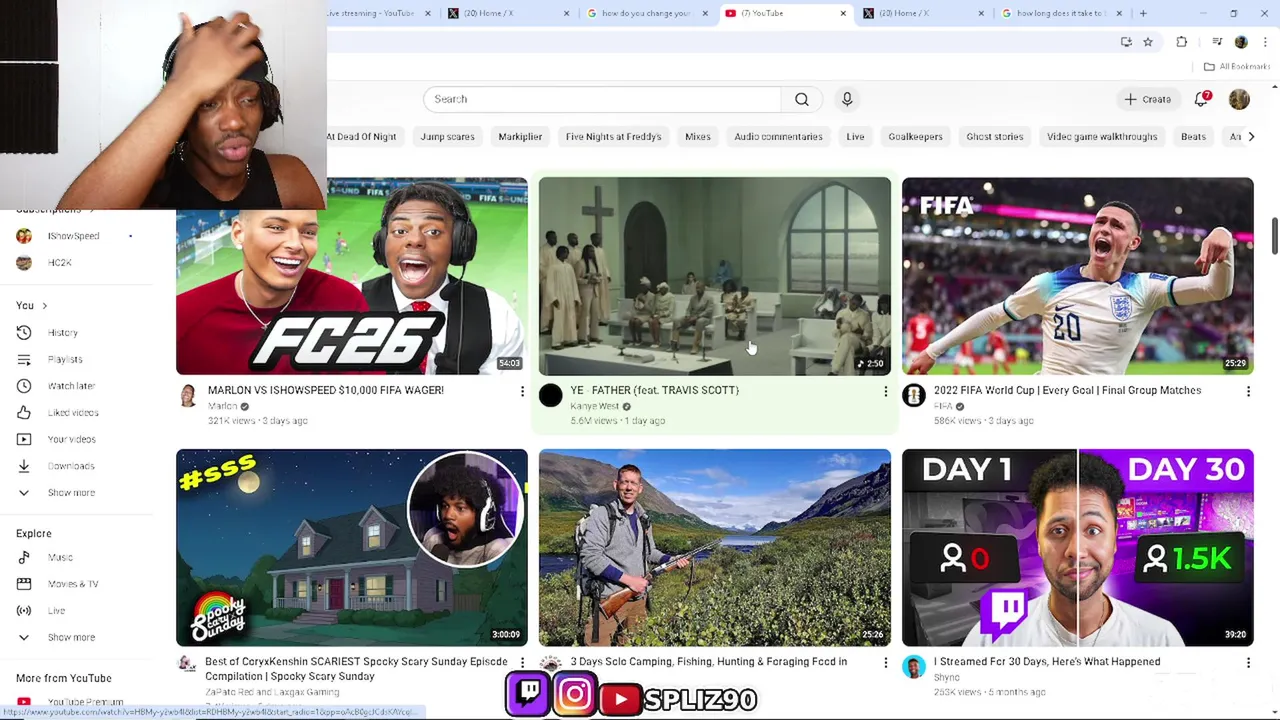Open a new browser tab
Viewport: 1280px width, 720px height.
(x=1143, y=13)
